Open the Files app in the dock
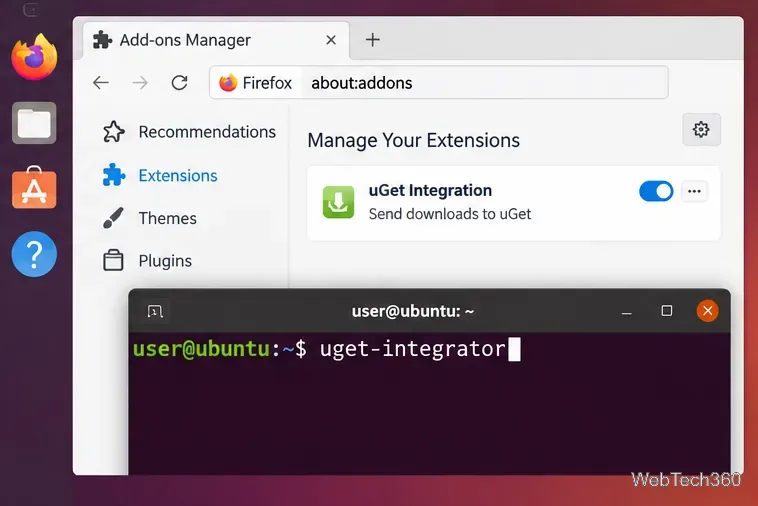Viewport: 758px width, 506px height. pos(34,123)
